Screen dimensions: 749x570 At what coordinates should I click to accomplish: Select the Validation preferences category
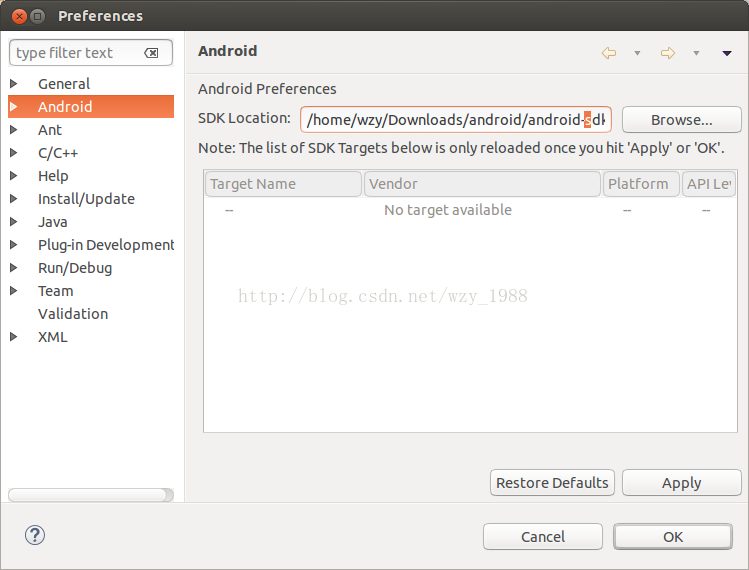(x=73, y=313)
